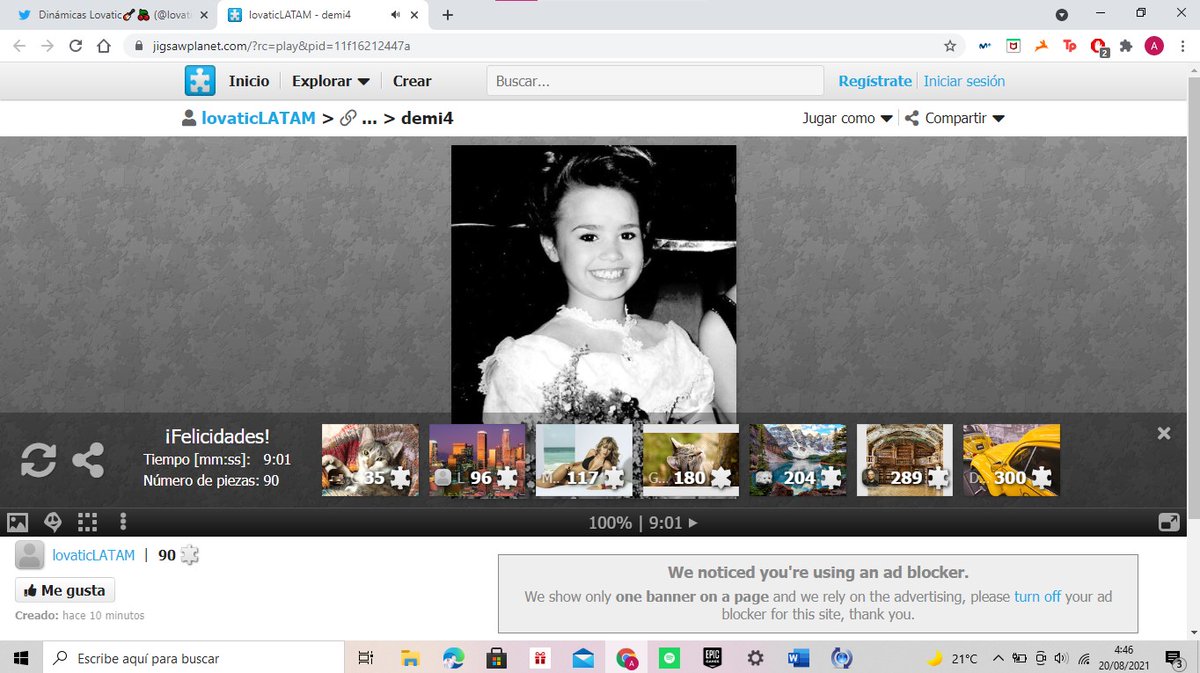
Task: Click the link chain icon in the breadcrumb
Action: [348, 118]
